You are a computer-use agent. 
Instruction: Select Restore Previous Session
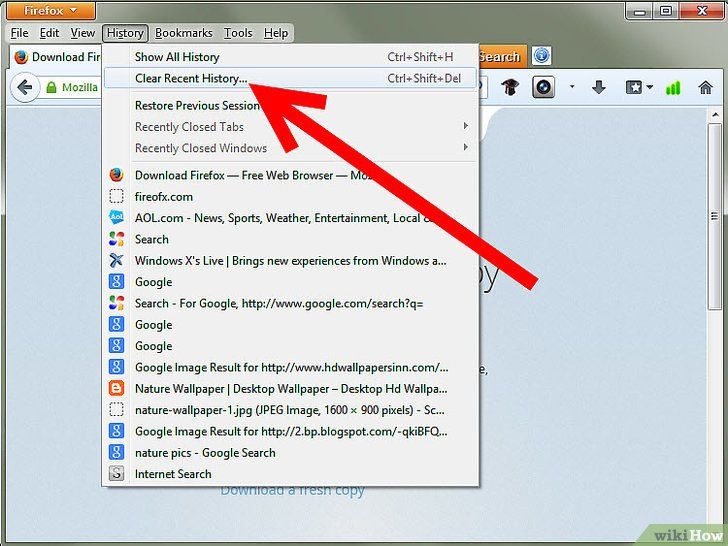[290, 105]
